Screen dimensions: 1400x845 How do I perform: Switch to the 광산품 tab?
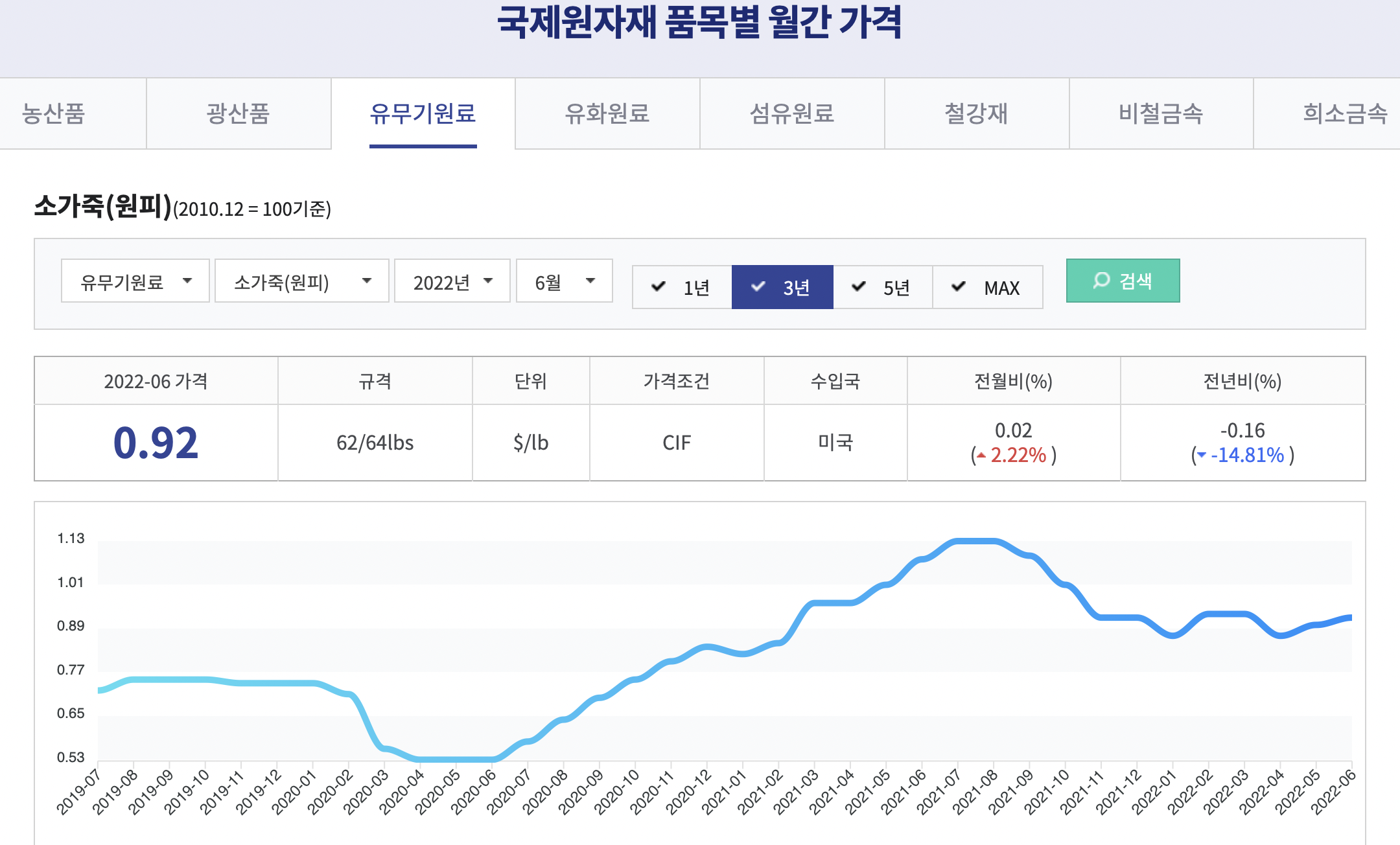coord(238,114)
